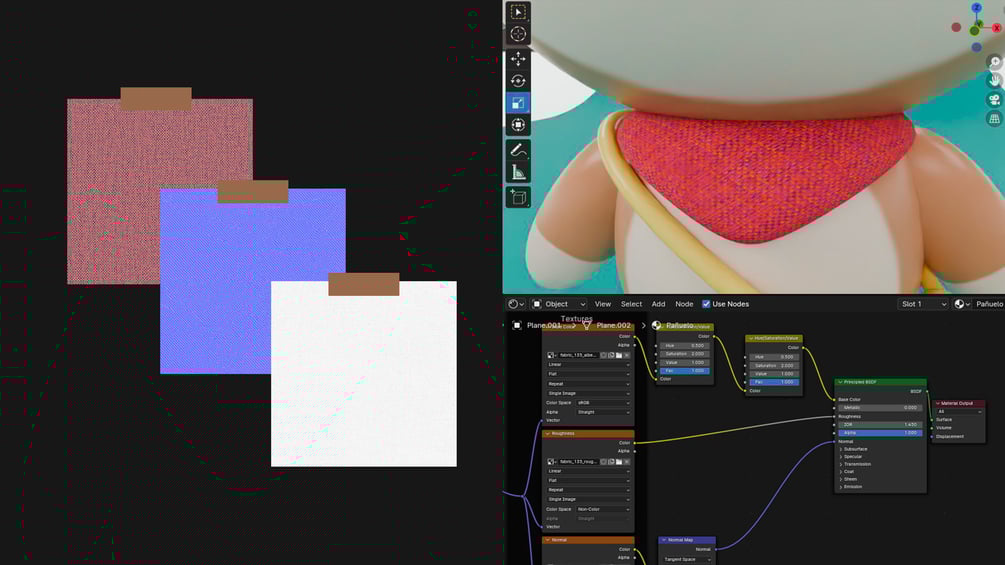Collapse the Normal Map node
This screenshot has height=565, width=1005.
pyautogui.click(x=664, y=540)
